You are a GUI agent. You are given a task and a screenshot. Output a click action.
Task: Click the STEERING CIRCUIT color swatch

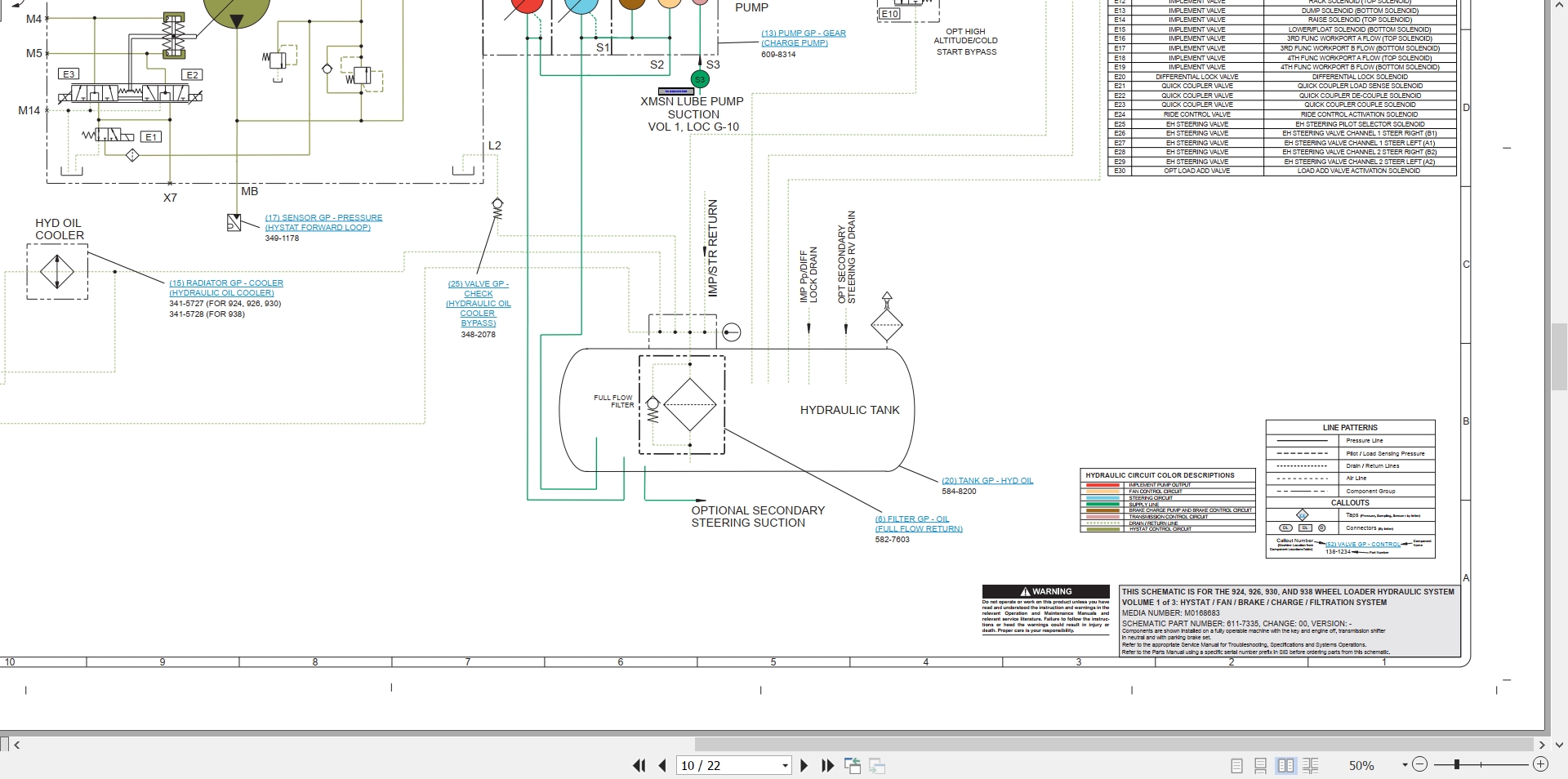(1102, 498)
